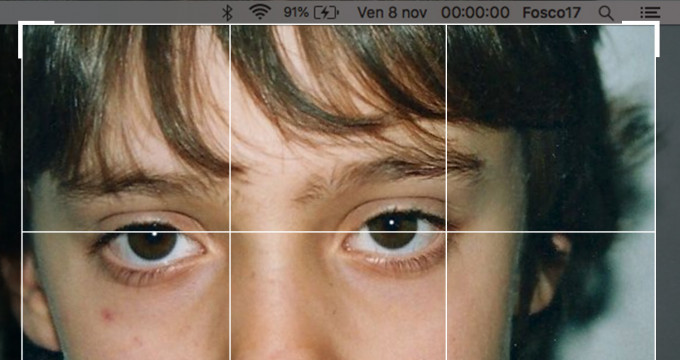Click the top-center cell of crop grid
This screenshot has height=360, width=680.
click(x=338, y=128)
